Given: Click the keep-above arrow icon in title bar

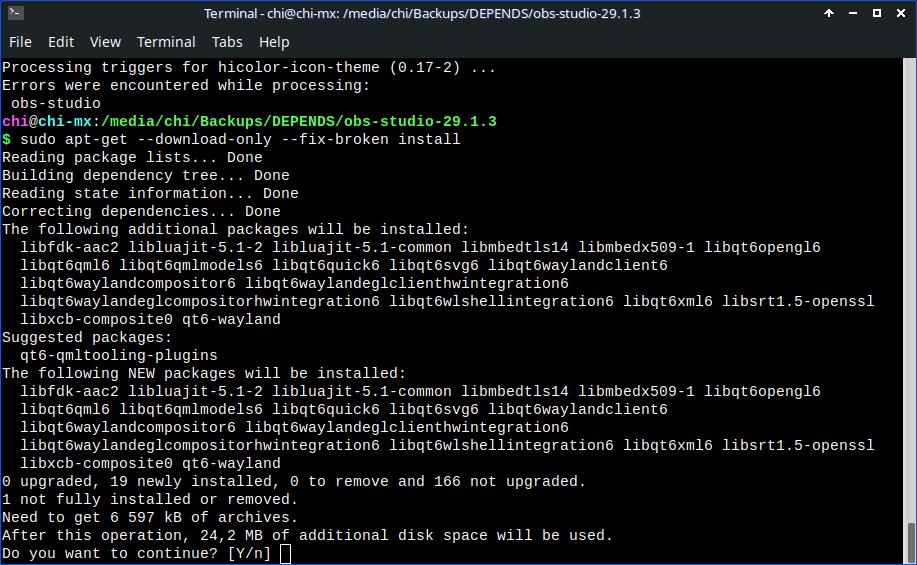Looking at the screenshot, I should tap(829, 13).
